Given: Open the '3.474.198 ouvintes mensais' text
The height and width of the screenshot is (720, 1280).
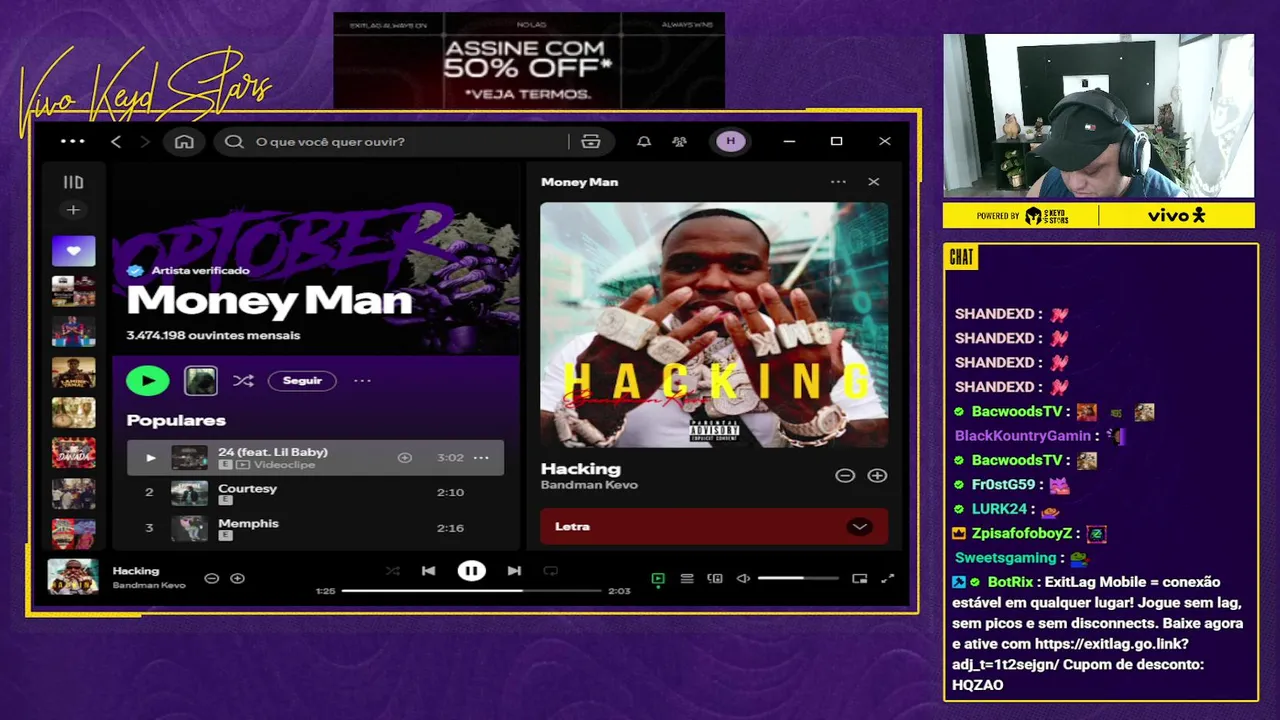Looking at the screenshot, I should click(x=213, y=335).
